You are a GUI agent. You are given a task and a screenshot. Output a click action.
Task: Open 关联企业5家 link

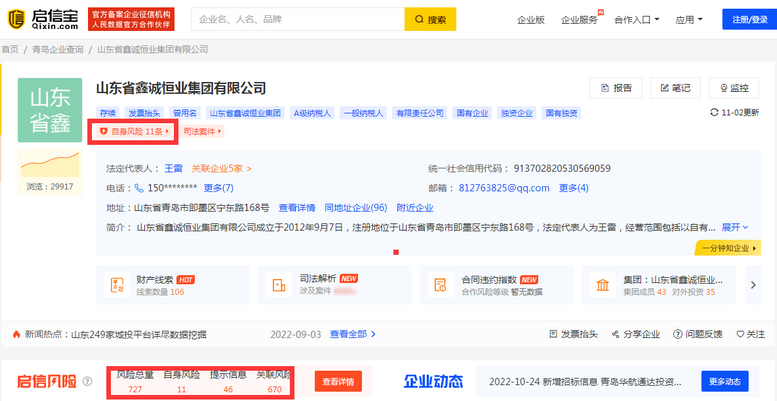tap(222, 169)
